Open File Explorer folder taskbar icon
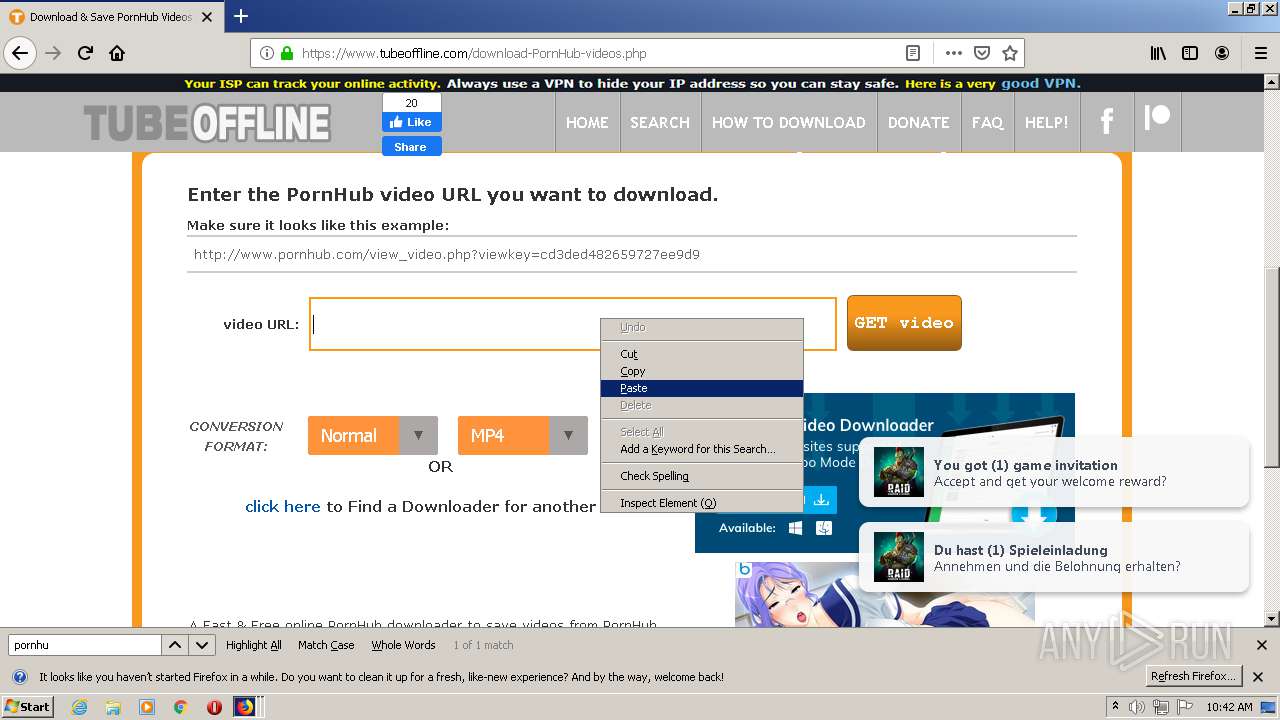 click(x=113, y=707)
